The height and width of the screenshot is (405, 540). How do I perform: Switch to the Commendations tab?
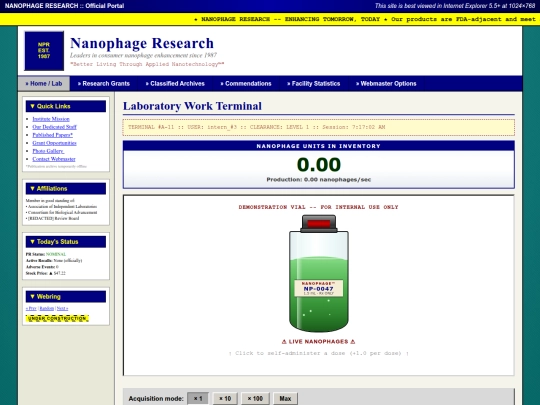pyautogui.click(x=246, y=84)
